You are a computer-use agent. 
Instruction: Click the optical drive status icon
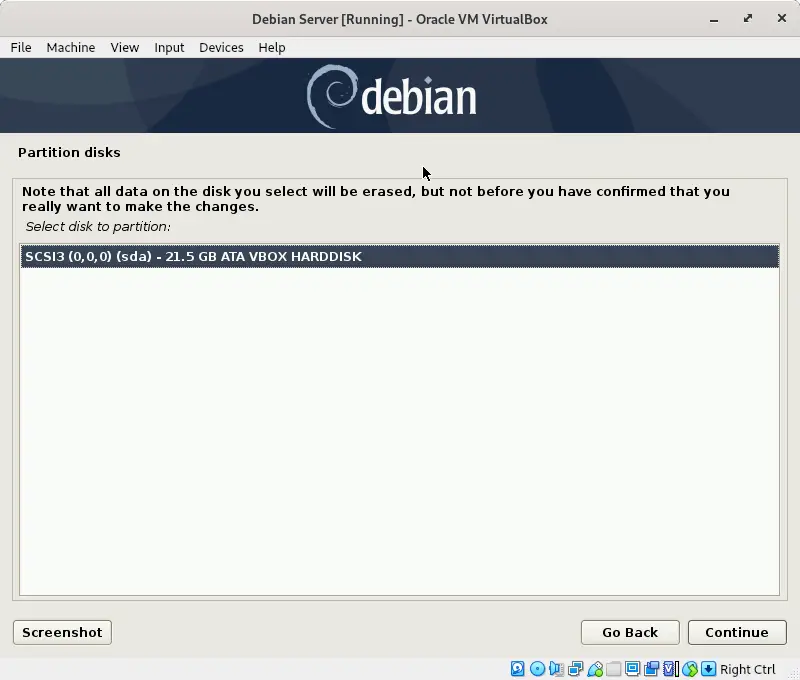pyautogui.click(x=537, y=669)
